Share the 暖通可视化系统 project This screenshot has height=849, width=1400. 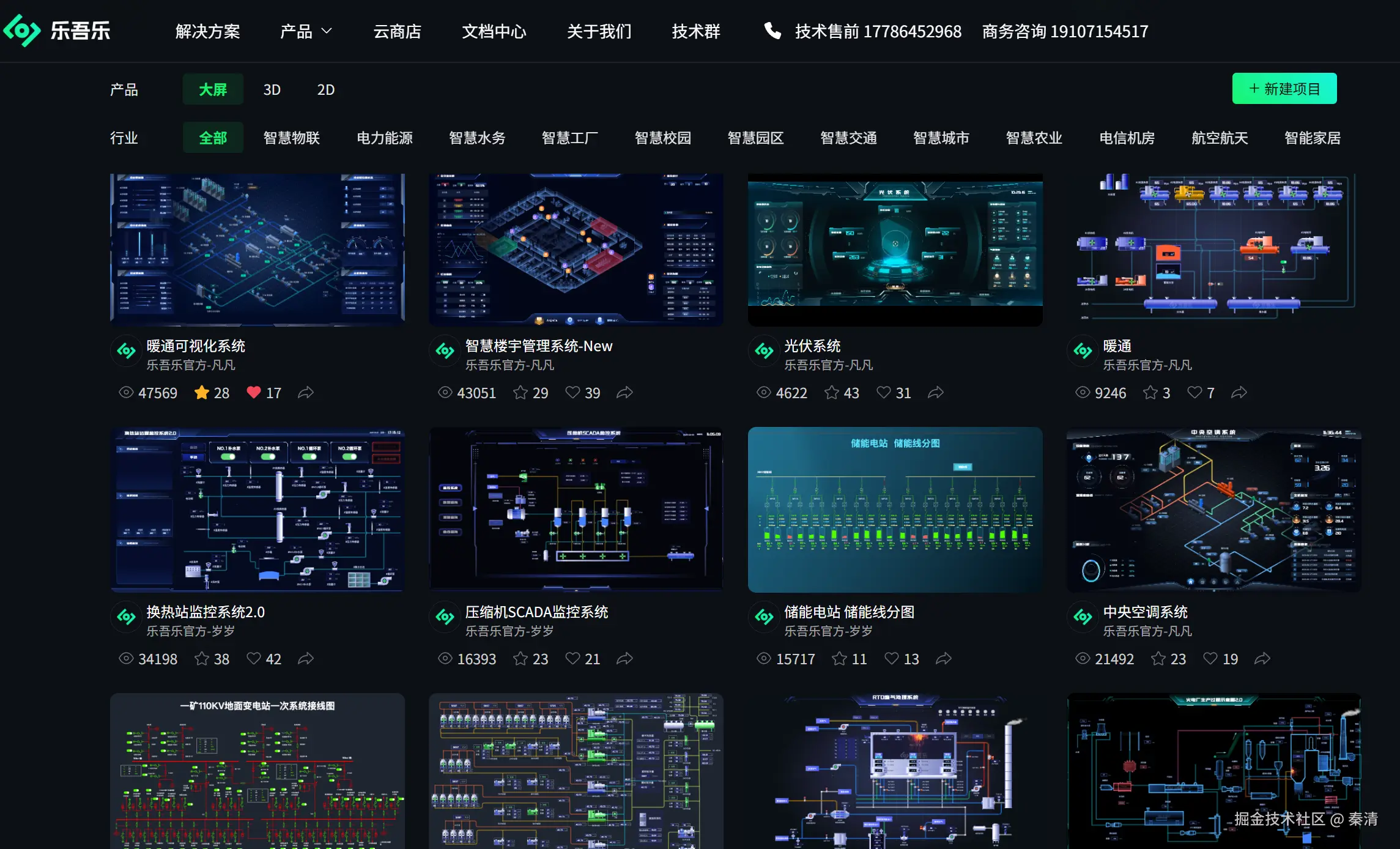click(x=306, y=393)
